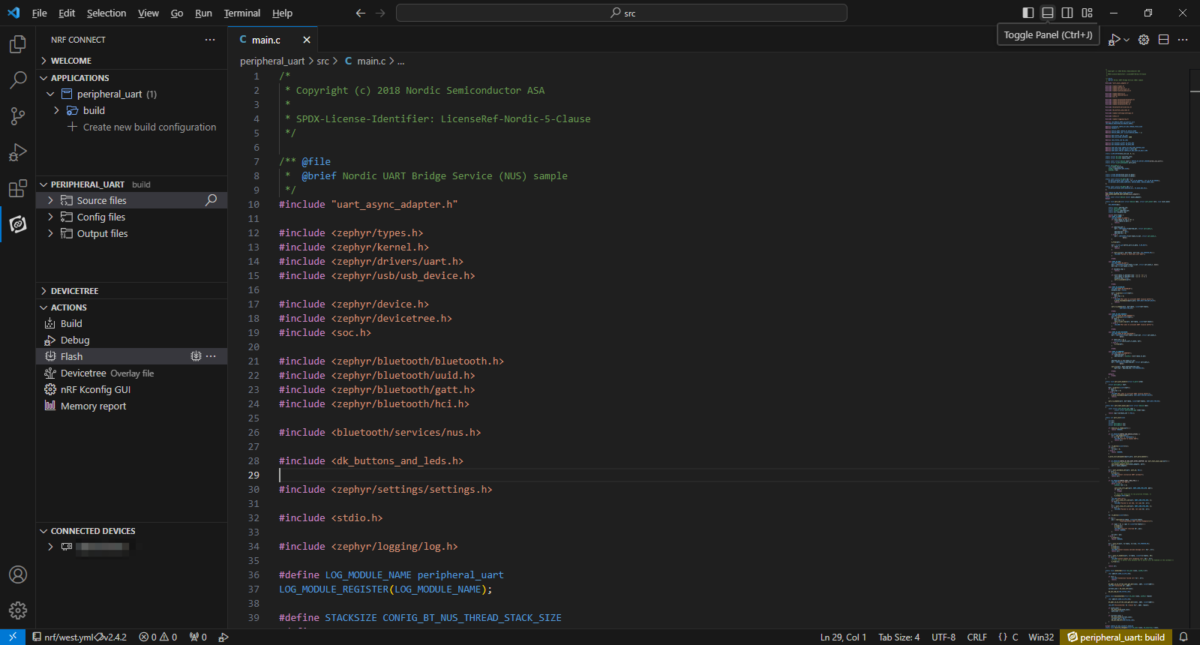Open the Run and Debug view
The image size is (1200, 645).
point(17,152)
